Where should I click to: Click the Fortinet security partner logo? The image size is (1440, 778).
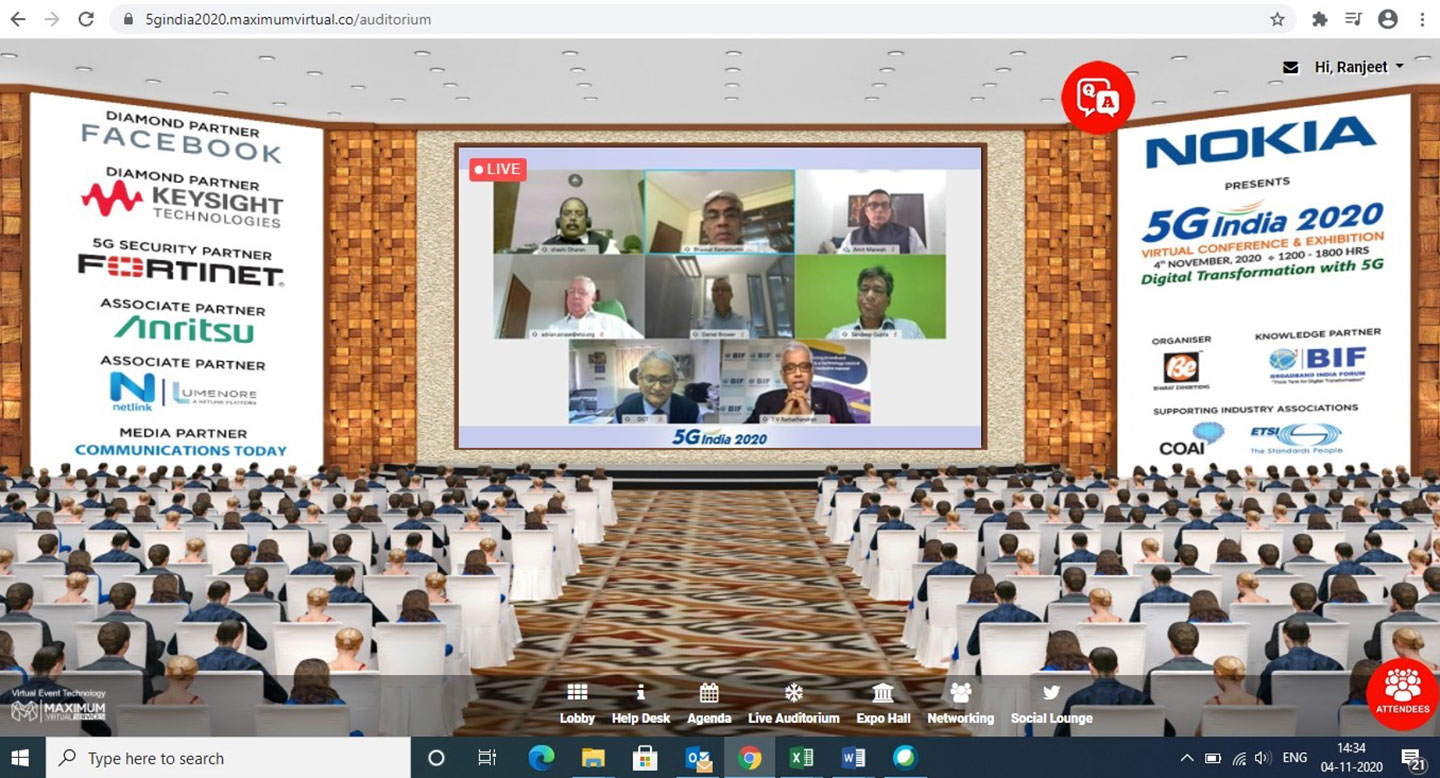(x=181, y=270)
